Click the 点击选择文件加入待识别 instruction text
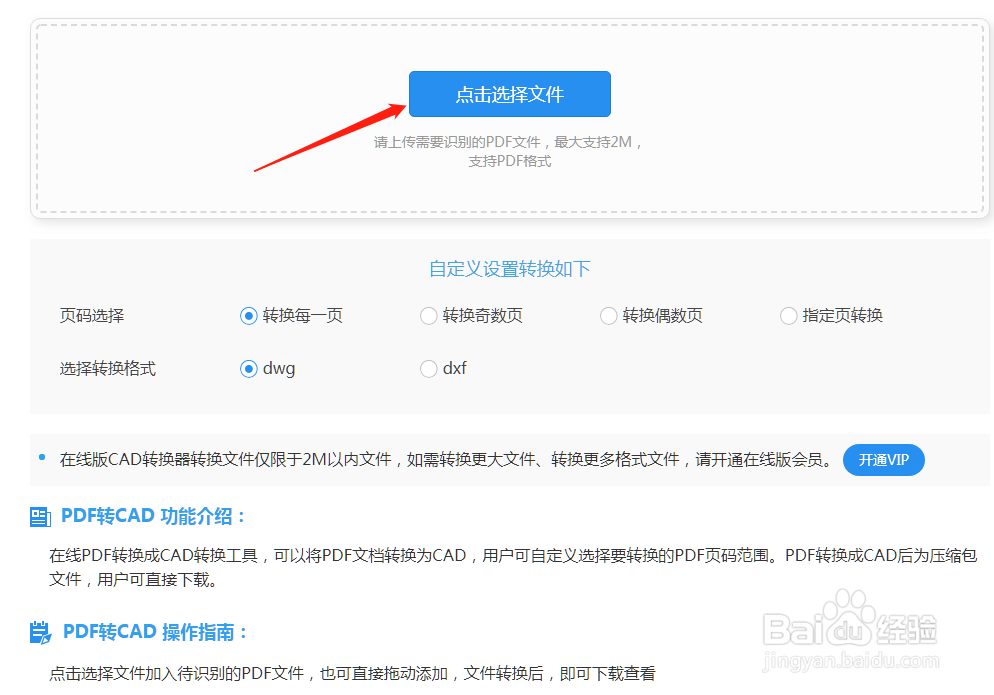This screenshot has width=994, height=695. (352, 673)
